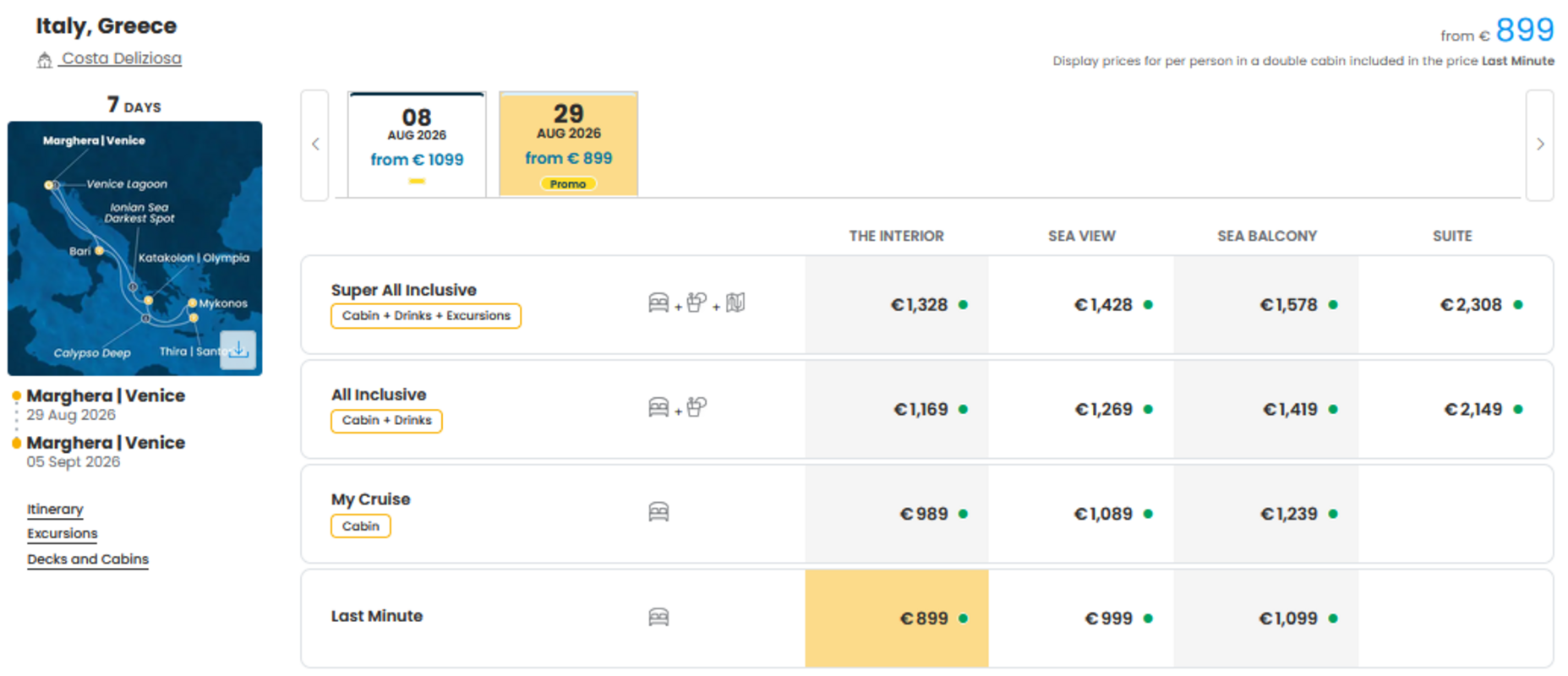Download the itinerary map image
Screen dimensions: 1568x676
click(x=238, y=350)
